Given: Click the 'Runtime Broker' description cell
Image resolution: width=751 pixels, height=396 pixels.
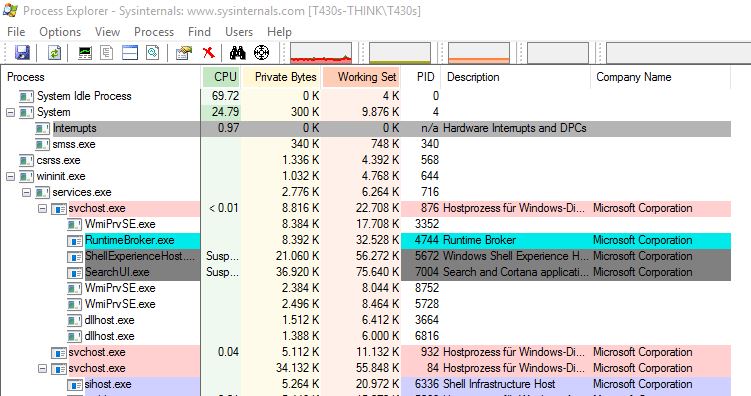Looking at the screenshot, I should 479,240.
